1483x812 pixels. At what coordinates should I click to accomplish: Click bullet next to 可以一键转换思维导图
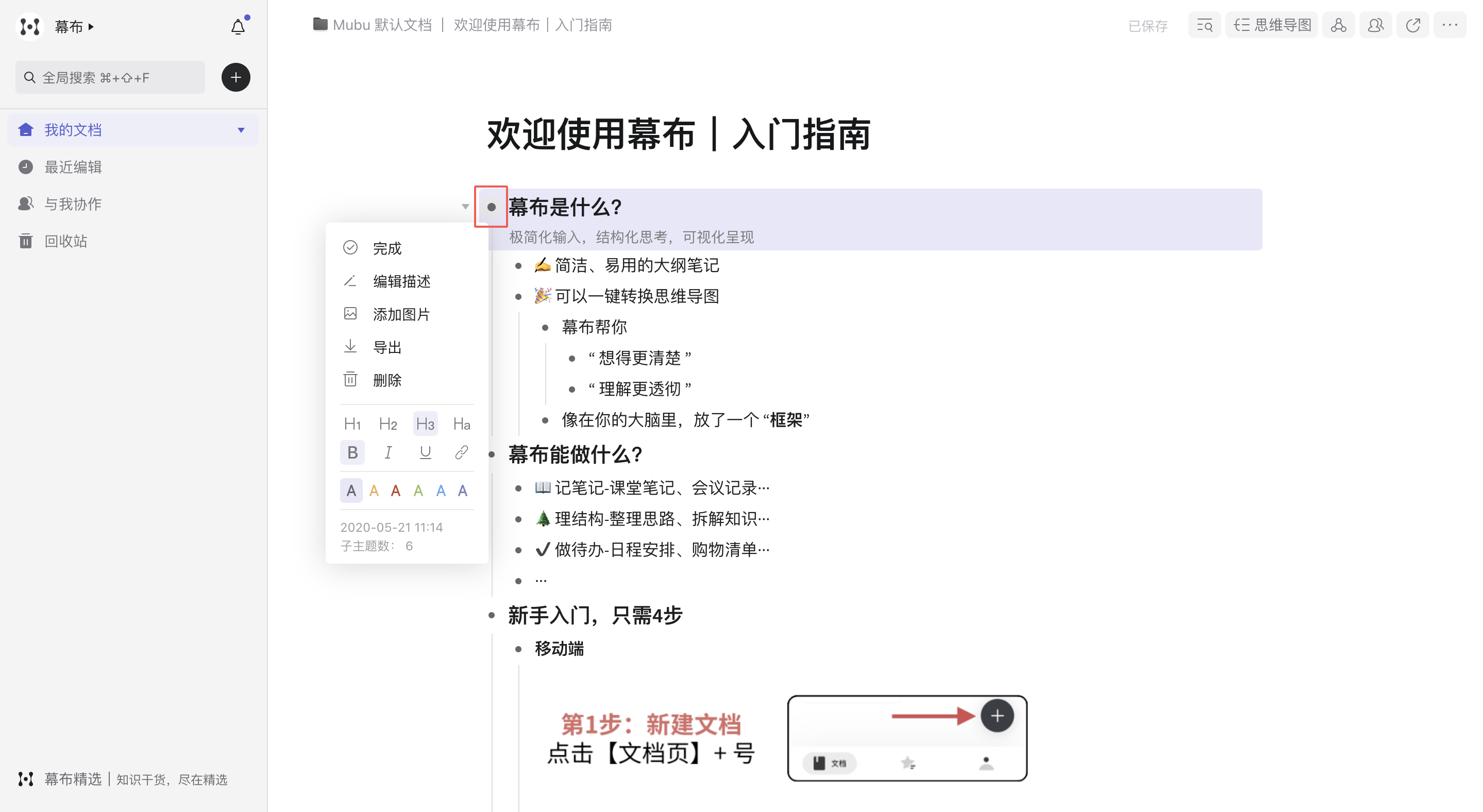click(x=518, y=296)
